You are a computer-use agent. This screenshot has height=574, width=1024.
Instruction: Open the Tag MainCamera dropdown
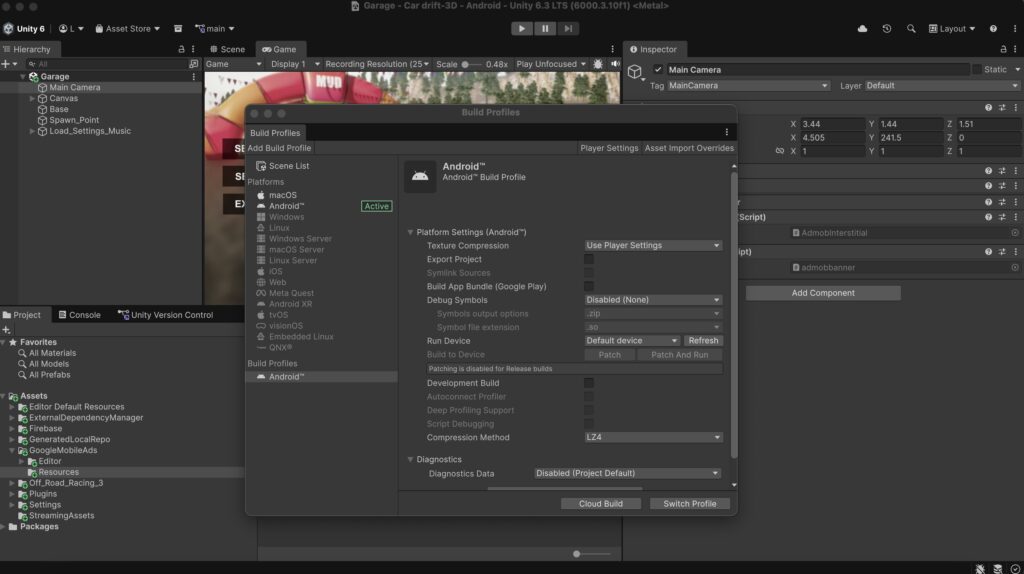tap(748, 86)
